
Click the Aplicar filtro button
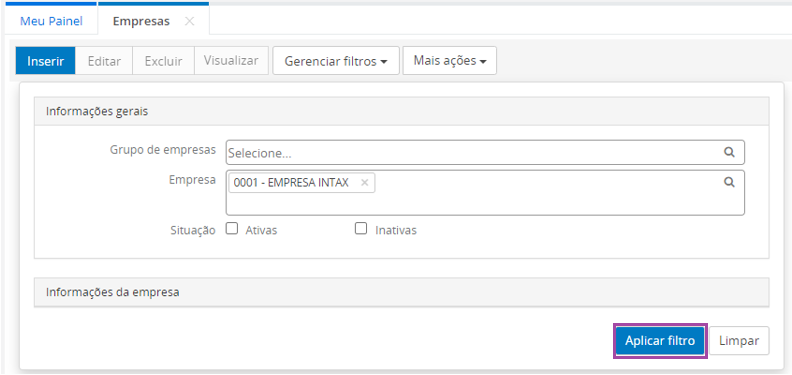click(660, 341)
